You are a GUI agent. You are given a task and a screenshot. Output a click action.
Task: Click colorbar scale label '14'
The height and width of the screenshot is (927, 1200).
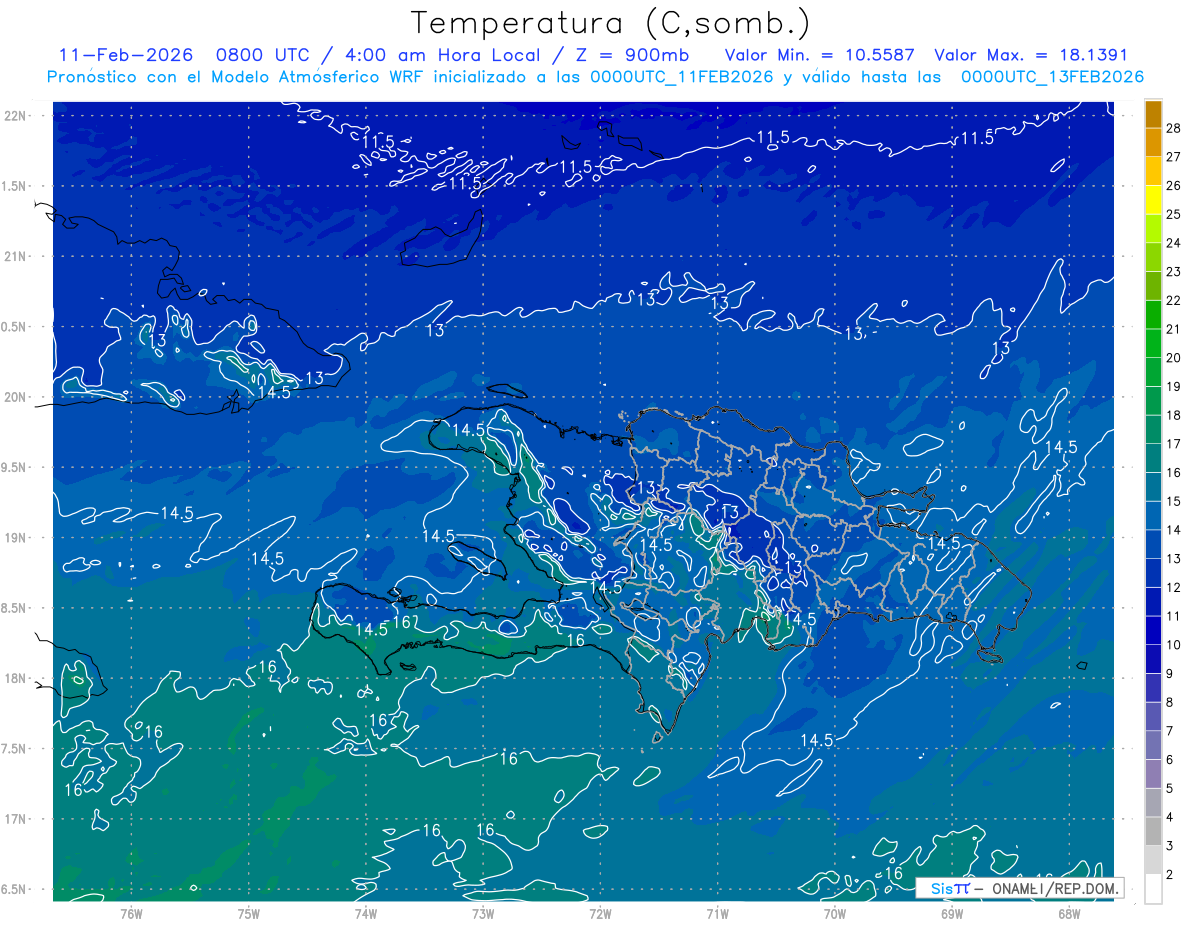1174,530
